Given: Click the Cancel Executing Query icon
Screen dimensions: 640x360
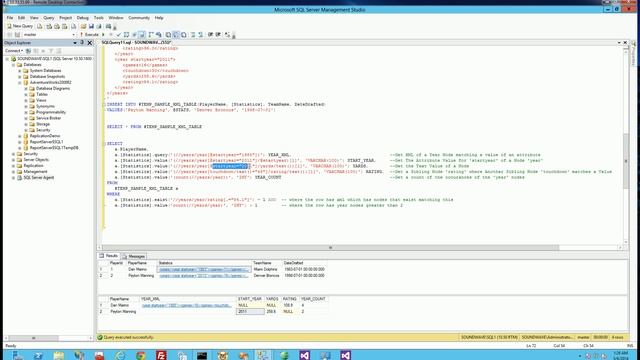Looking at the screenshot, I should pyautogui.click(x=111, y=35).
